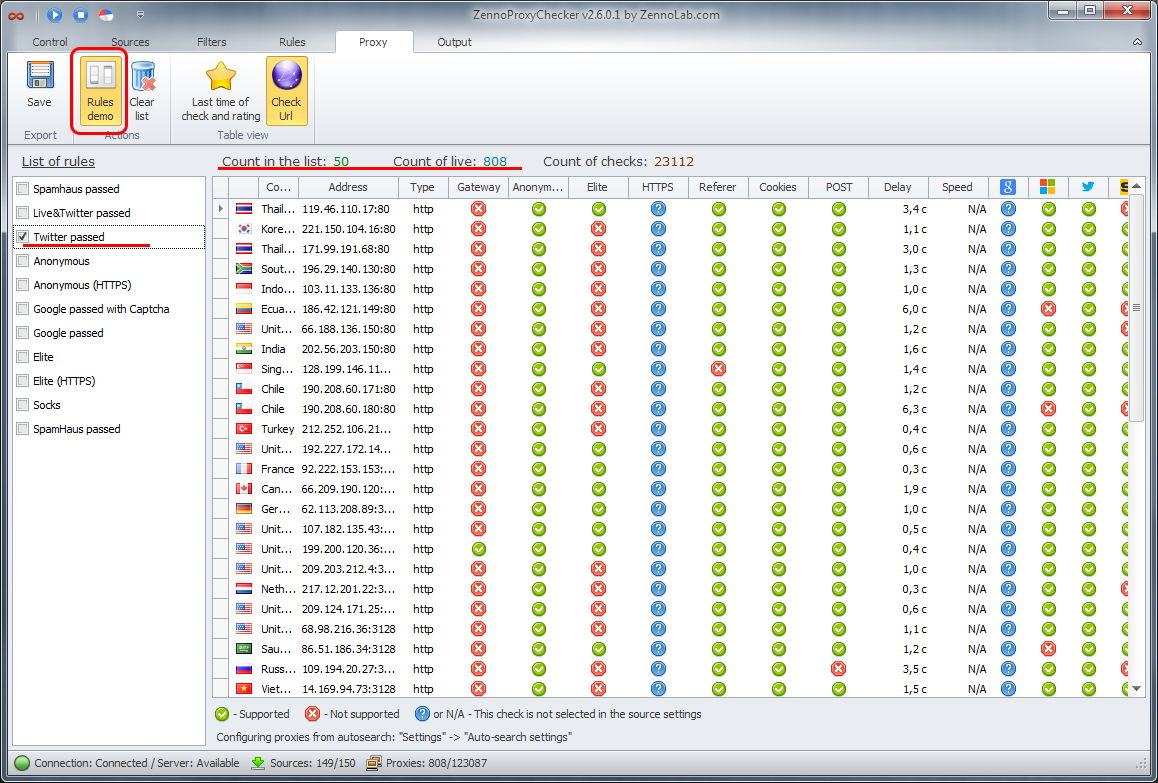Sort table by Elite column
Viewport: 1158px width, 783px height.
click(597, 188)
